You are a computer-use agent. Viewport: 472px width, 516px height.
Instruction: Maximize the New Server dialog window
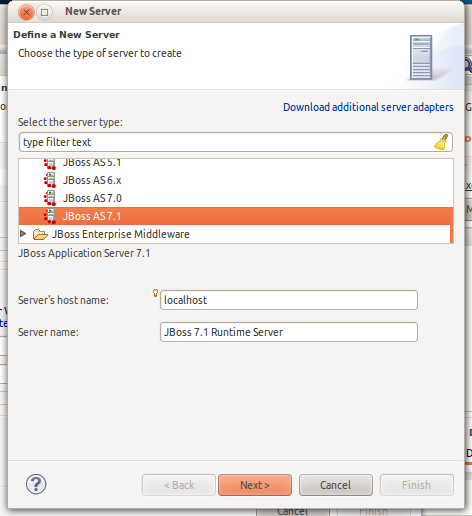tap(44, 13)
